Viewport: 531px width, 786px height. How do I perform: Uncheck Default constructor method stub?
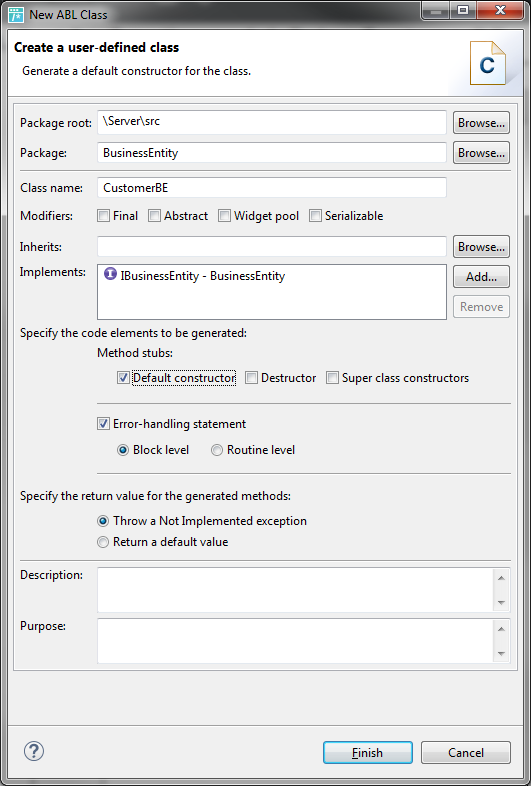coord(123,377)
